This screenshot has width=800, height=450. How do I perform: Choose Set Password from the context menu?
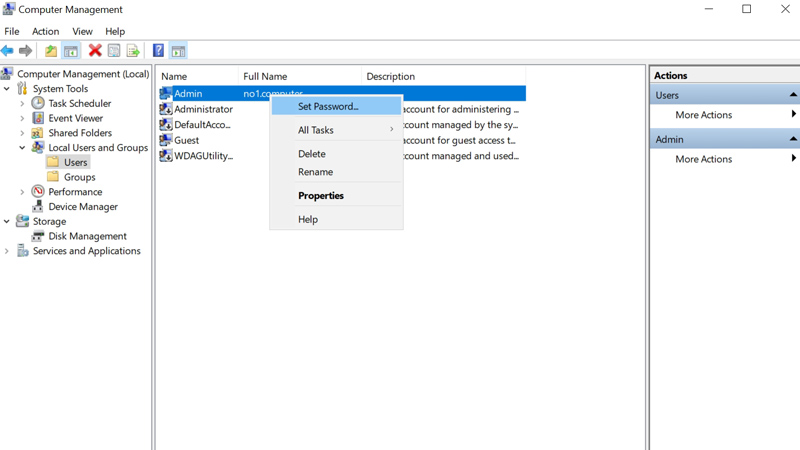[328, 106]
